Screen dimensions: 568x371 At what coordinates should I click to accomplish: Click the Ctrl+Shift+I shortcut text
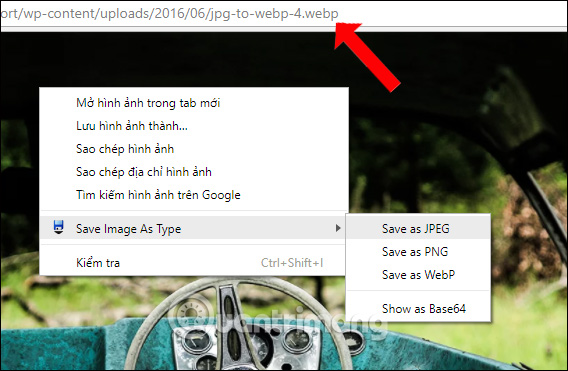click(x=292, y=262)
